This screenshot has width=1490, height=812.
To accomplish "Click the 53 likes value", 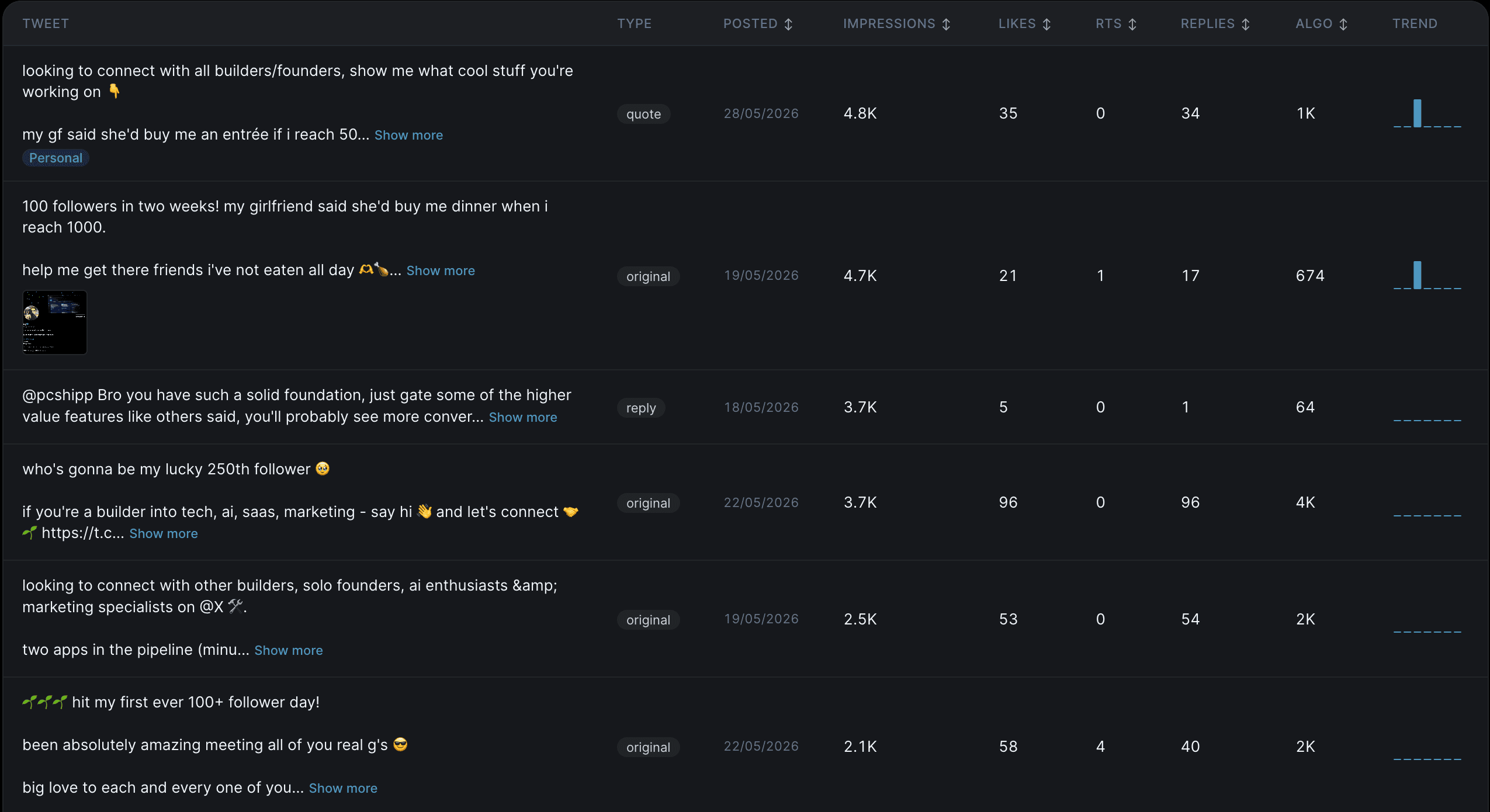I will tap(1009, 620).
